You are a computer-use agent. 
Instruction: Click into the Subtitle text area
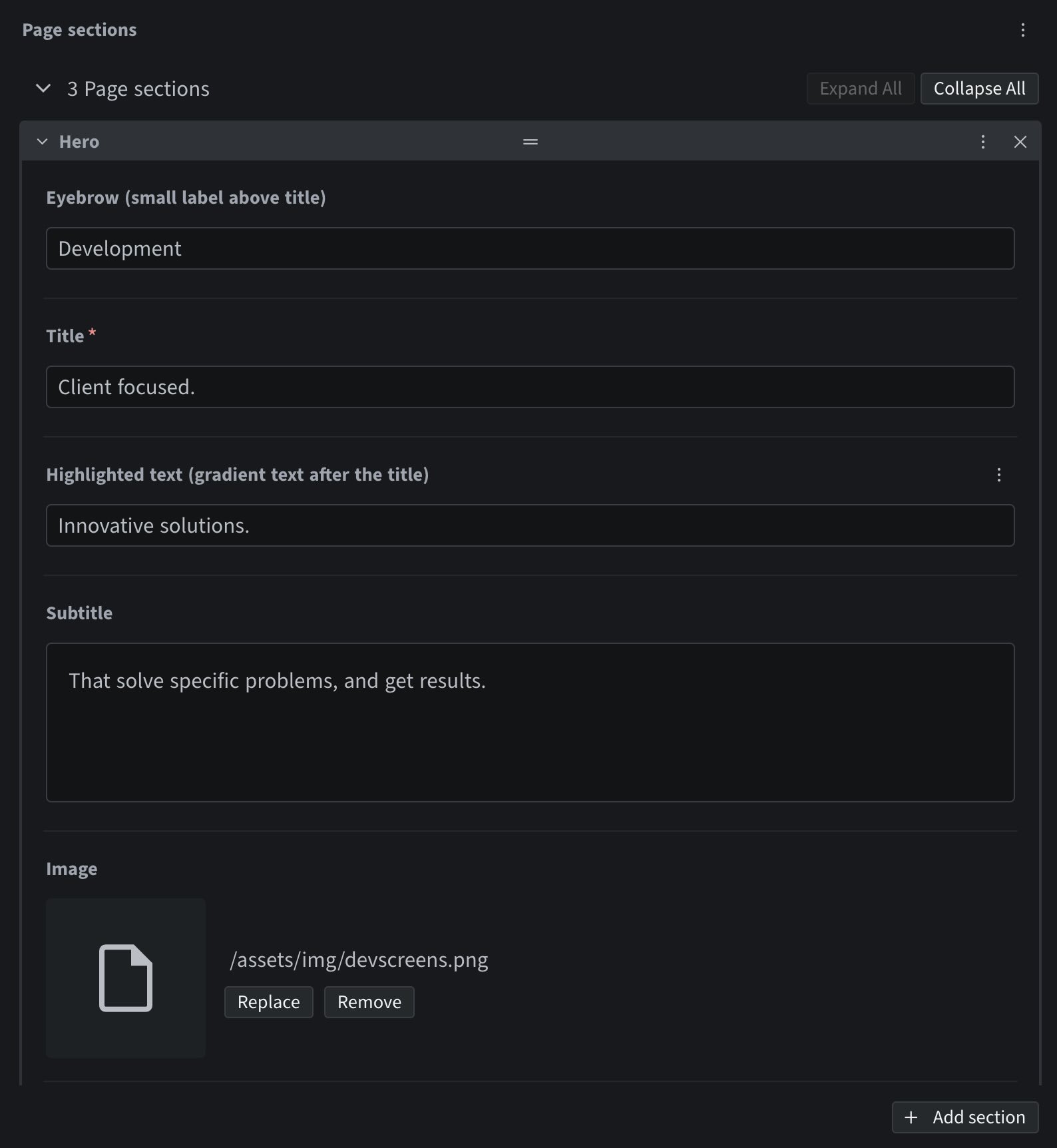point(530,722)
